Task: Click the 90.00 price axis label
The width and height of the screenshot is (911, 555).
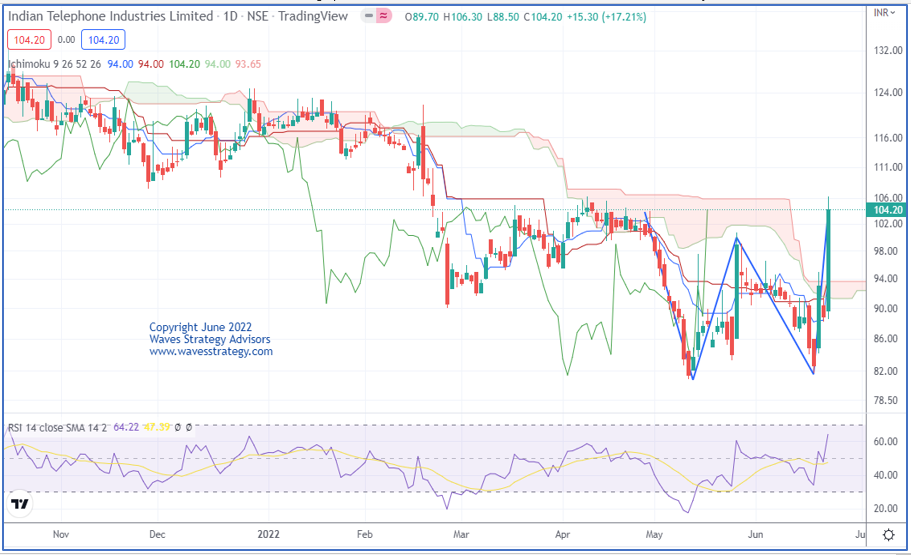Action: click(x=886, y=309)
